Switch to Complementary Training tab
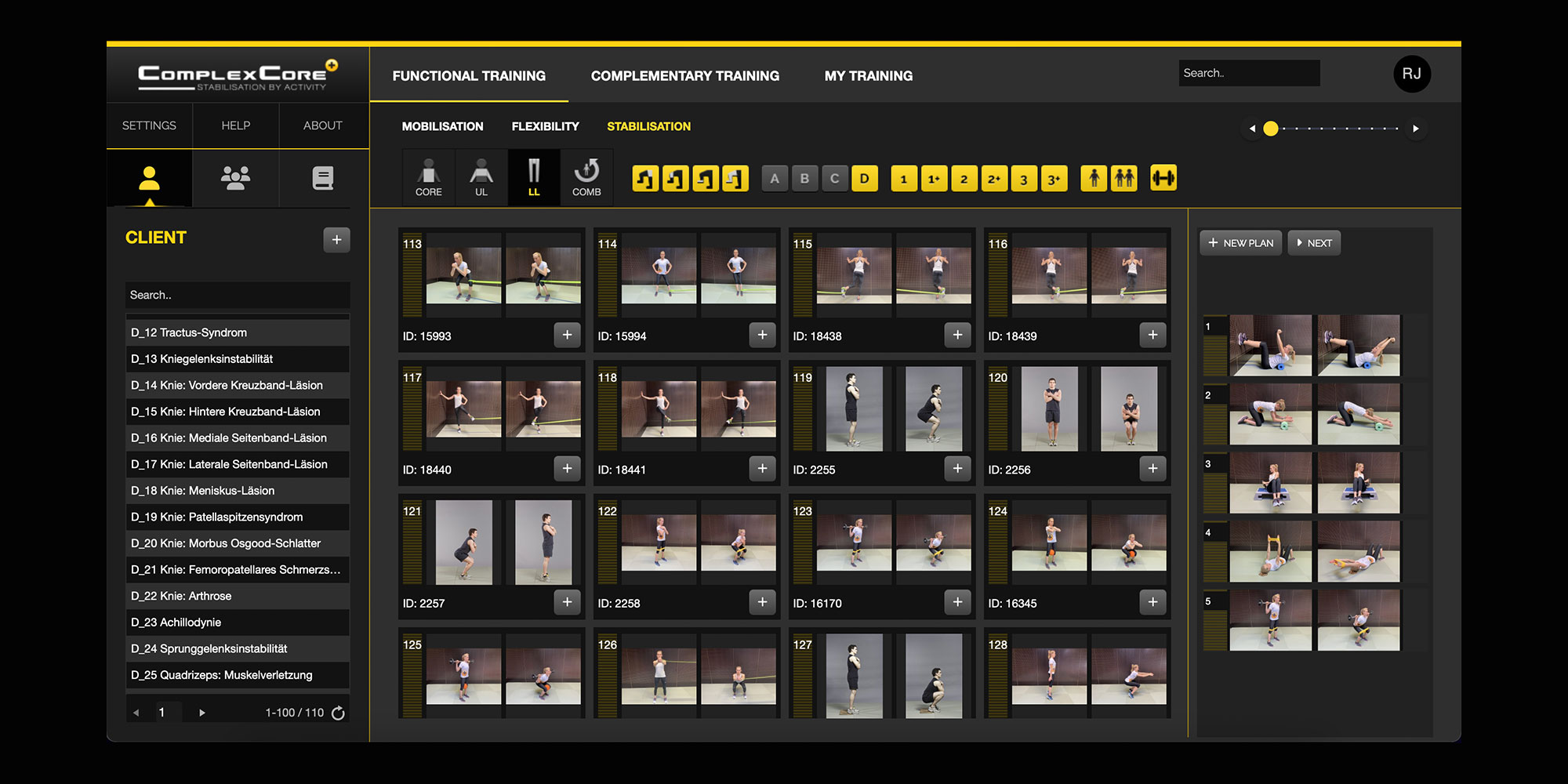 pyautogui.click(x=684, y=76)
